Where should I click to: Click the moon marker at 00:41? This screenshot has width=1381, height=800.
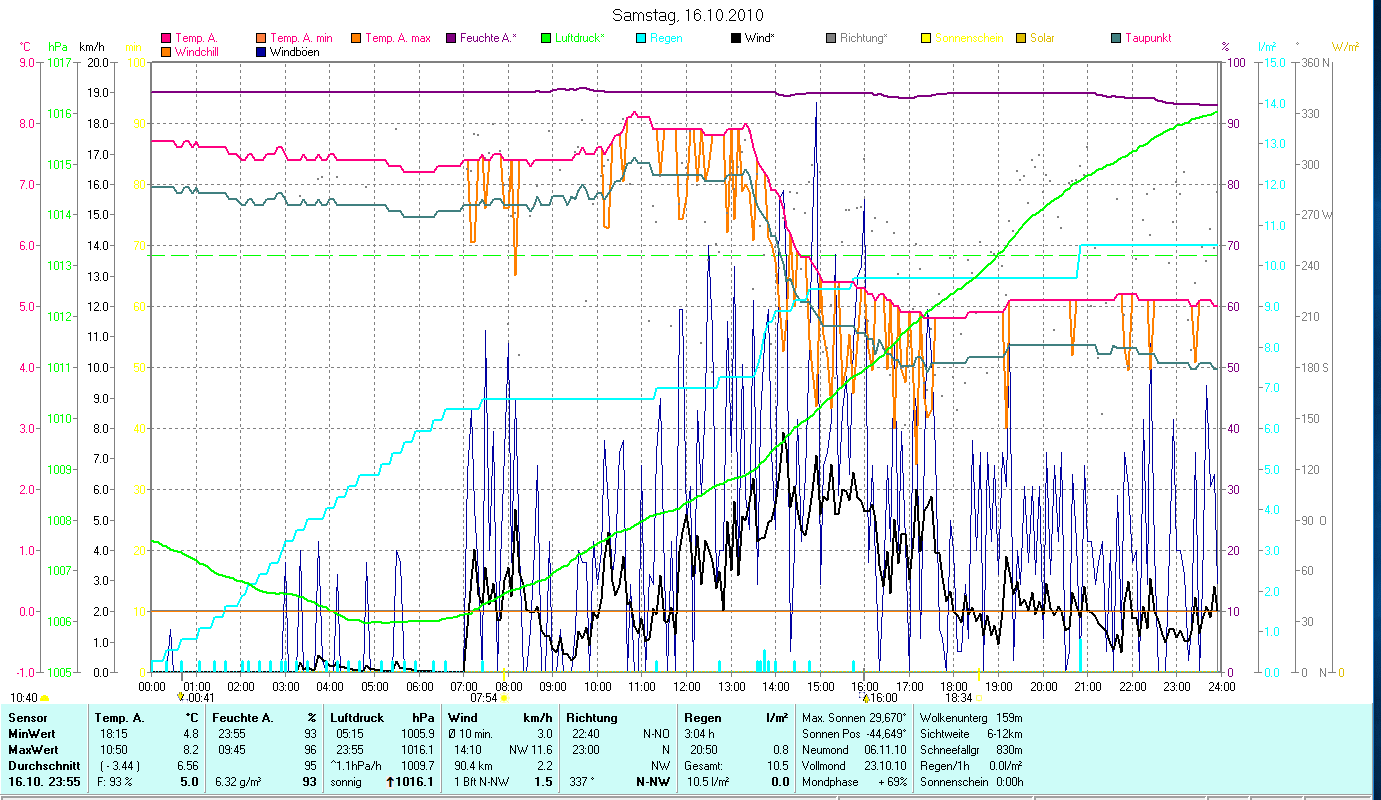coord(181,696)
